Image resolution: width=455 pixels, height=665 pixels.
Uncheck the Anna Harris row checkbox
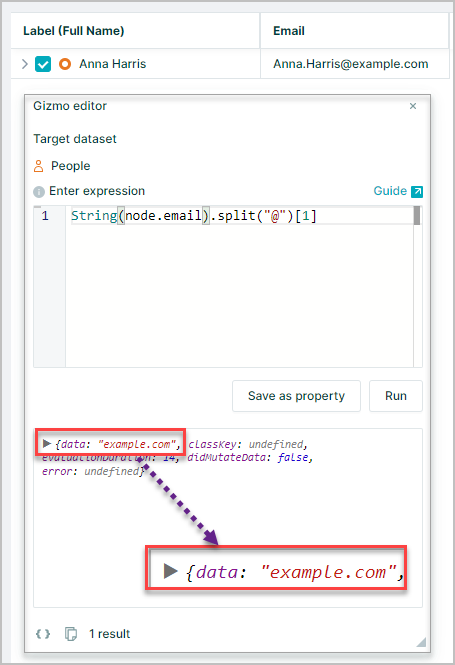(x=43, y=64)
